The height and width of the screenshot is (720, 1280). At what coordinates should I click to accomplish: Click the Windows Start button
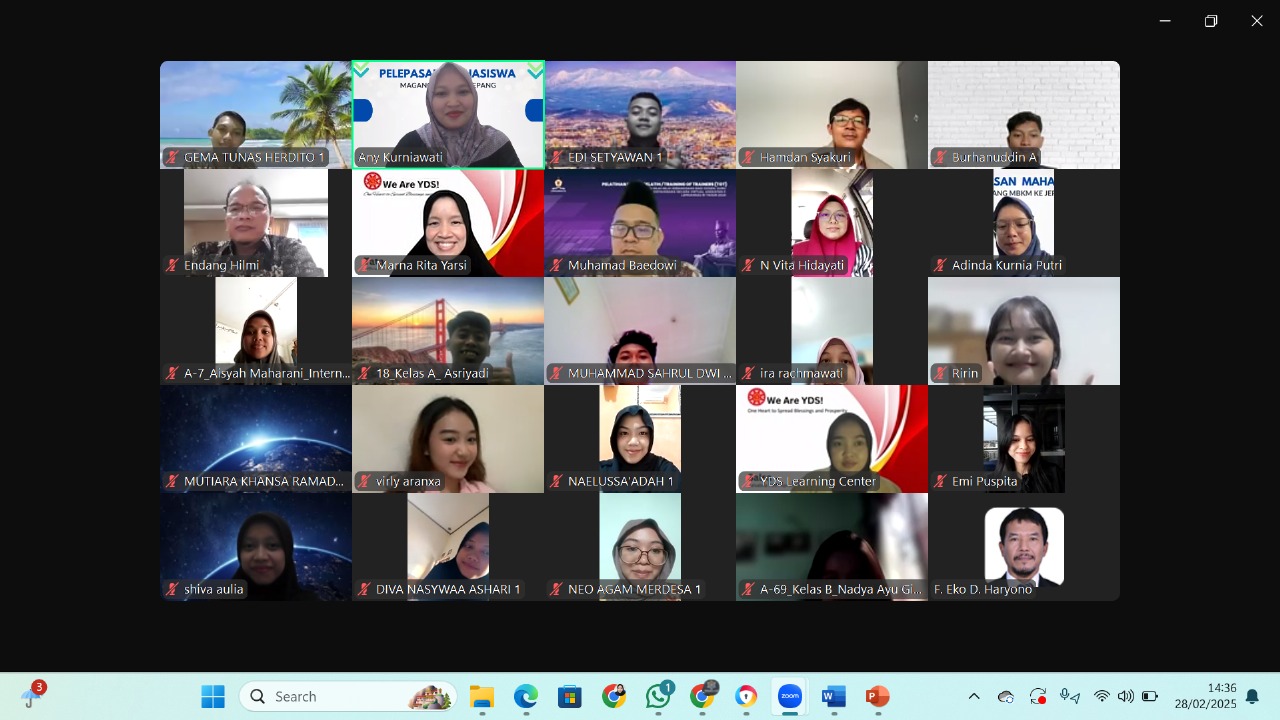pos(213,696)
